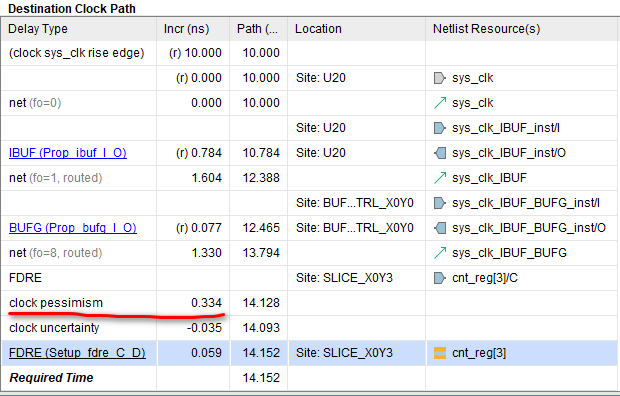The width and height of the screenshot is (620, 396).
Task: Click the truncated Path column header
Action: [259, 29]
